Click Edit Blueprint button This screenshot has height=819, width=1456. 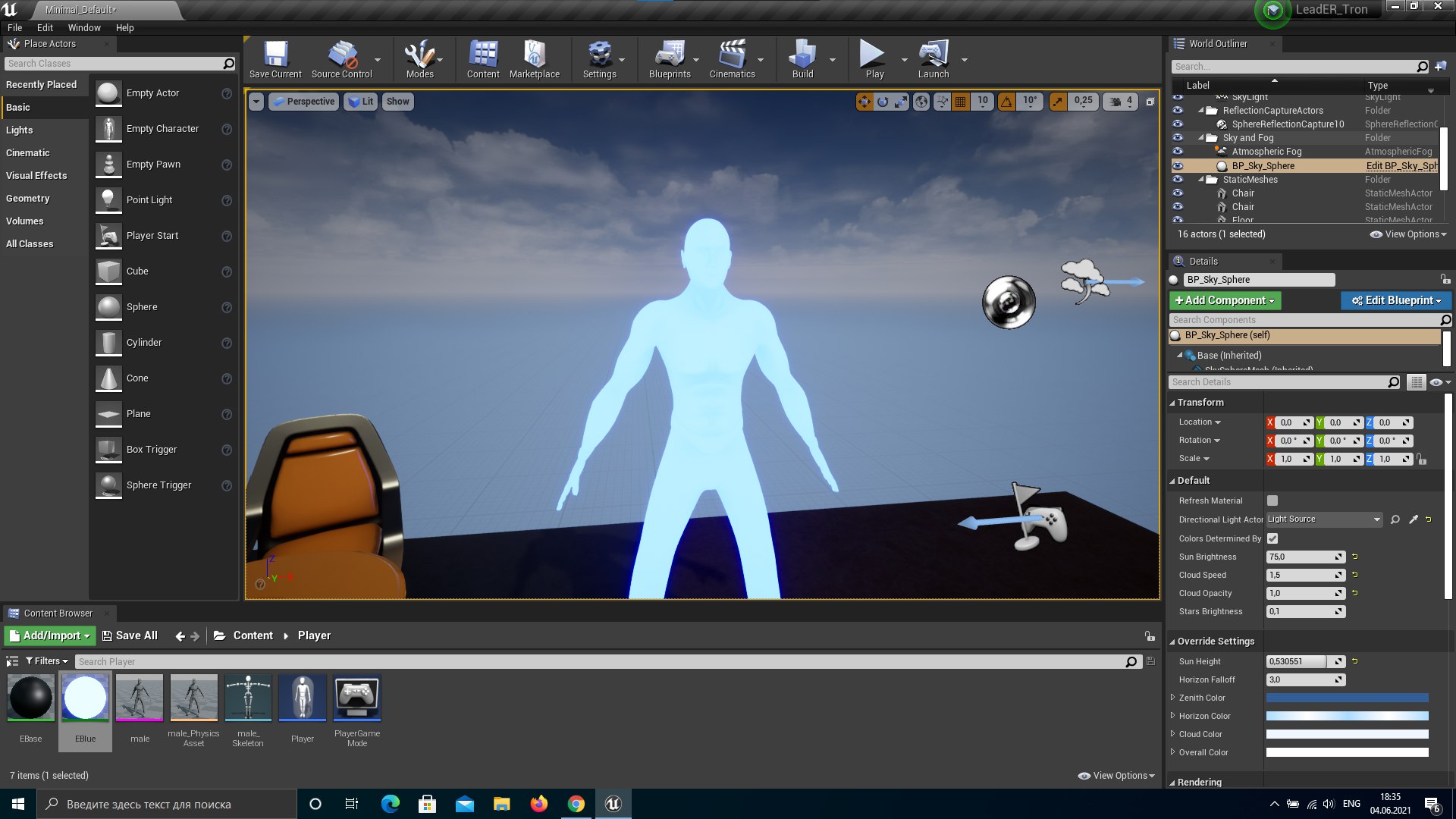[x=1395, y=300]
